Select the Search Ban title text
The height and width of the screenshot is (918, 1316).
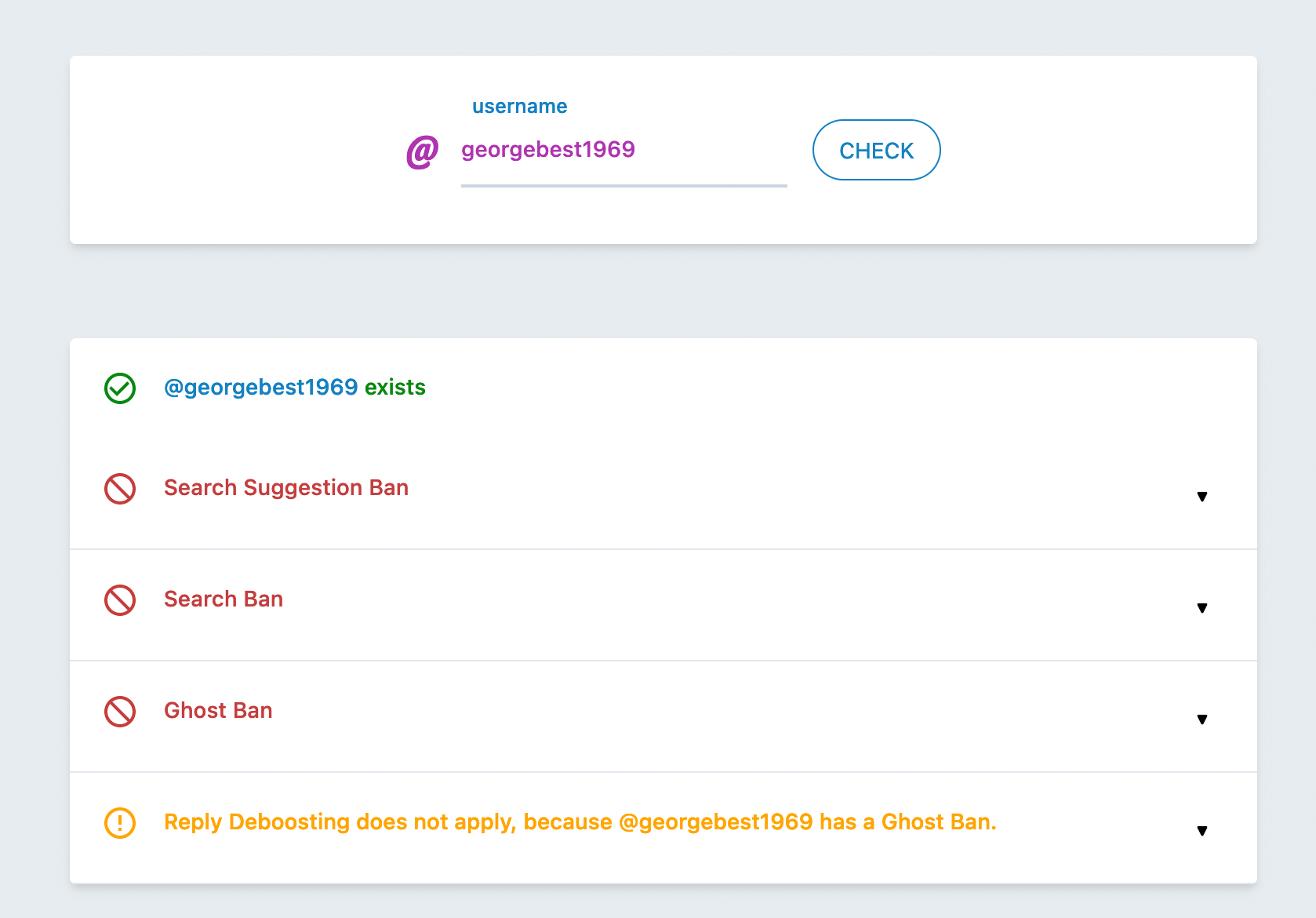click(224, 599)
